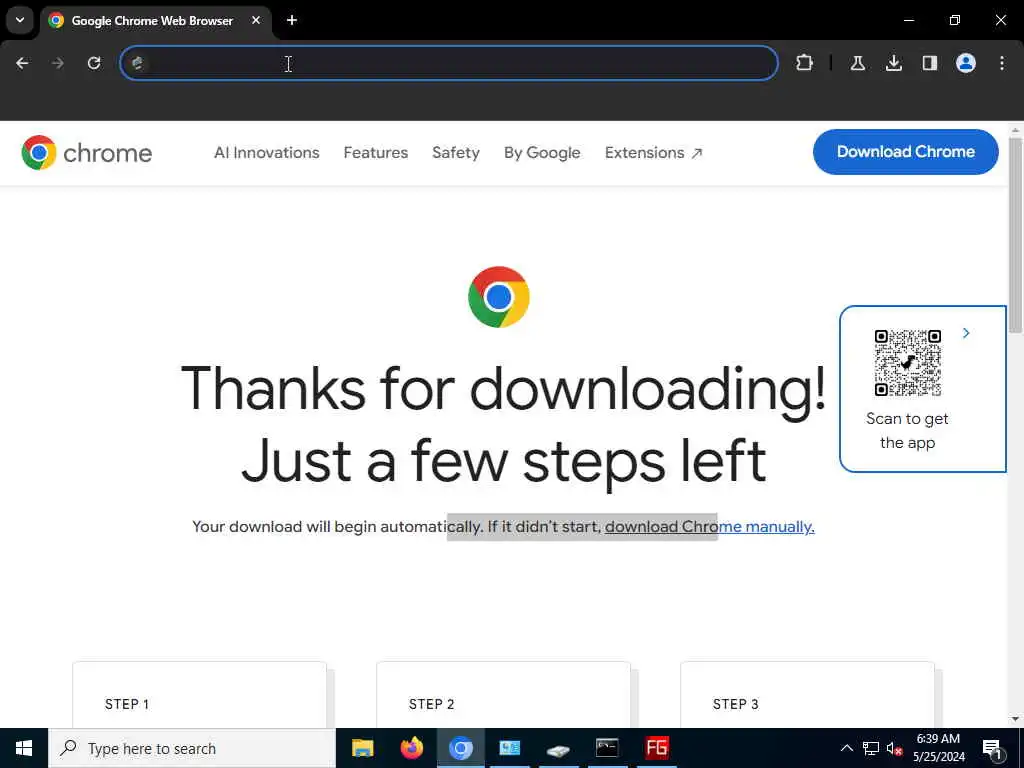
Task: Open the tab search dropdown arrow
Action: coord(20,20)
